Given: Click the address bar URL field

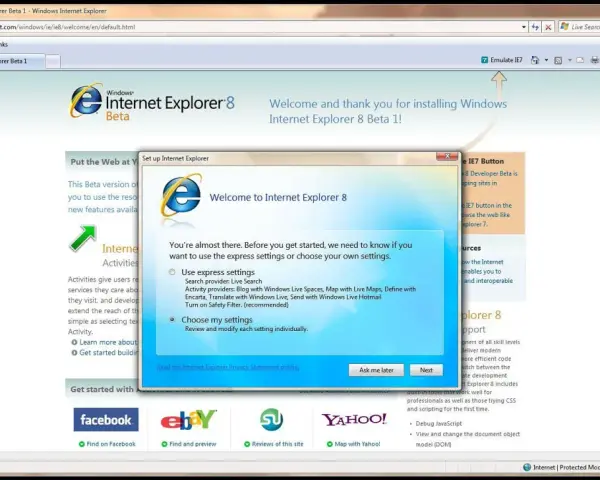Looking at the screenshot, I should (260, 27).
